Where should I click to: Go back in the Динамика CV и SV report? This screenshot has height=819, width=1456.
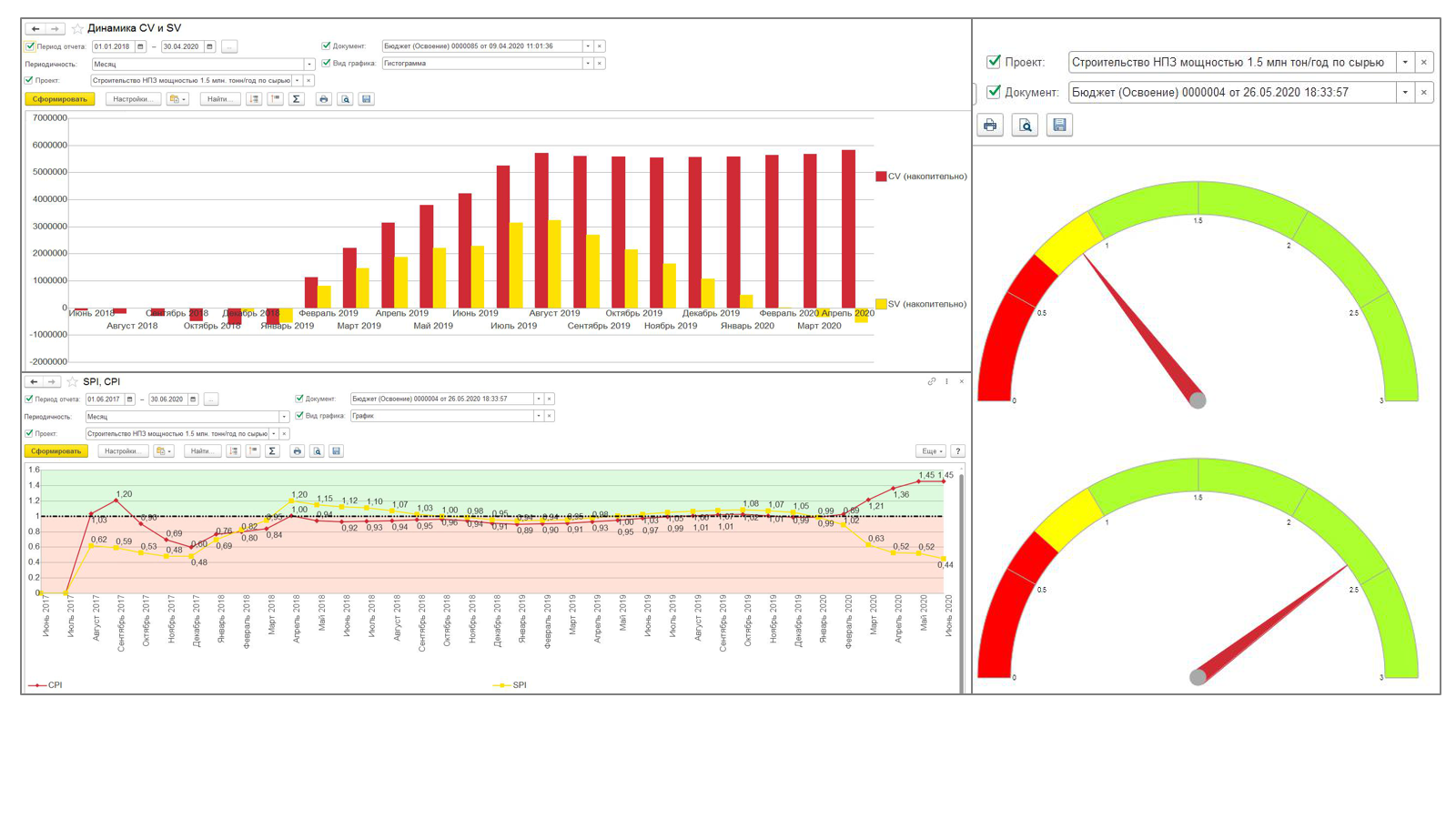pos(35,28)
